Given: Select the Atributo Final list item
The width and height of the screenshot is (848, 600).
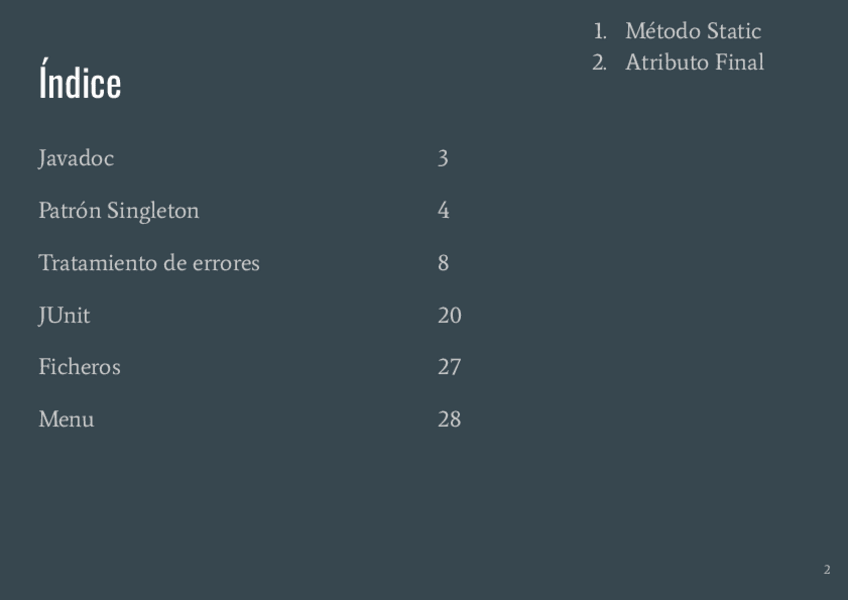Looking at the screenshot, I should click(694, 62).
